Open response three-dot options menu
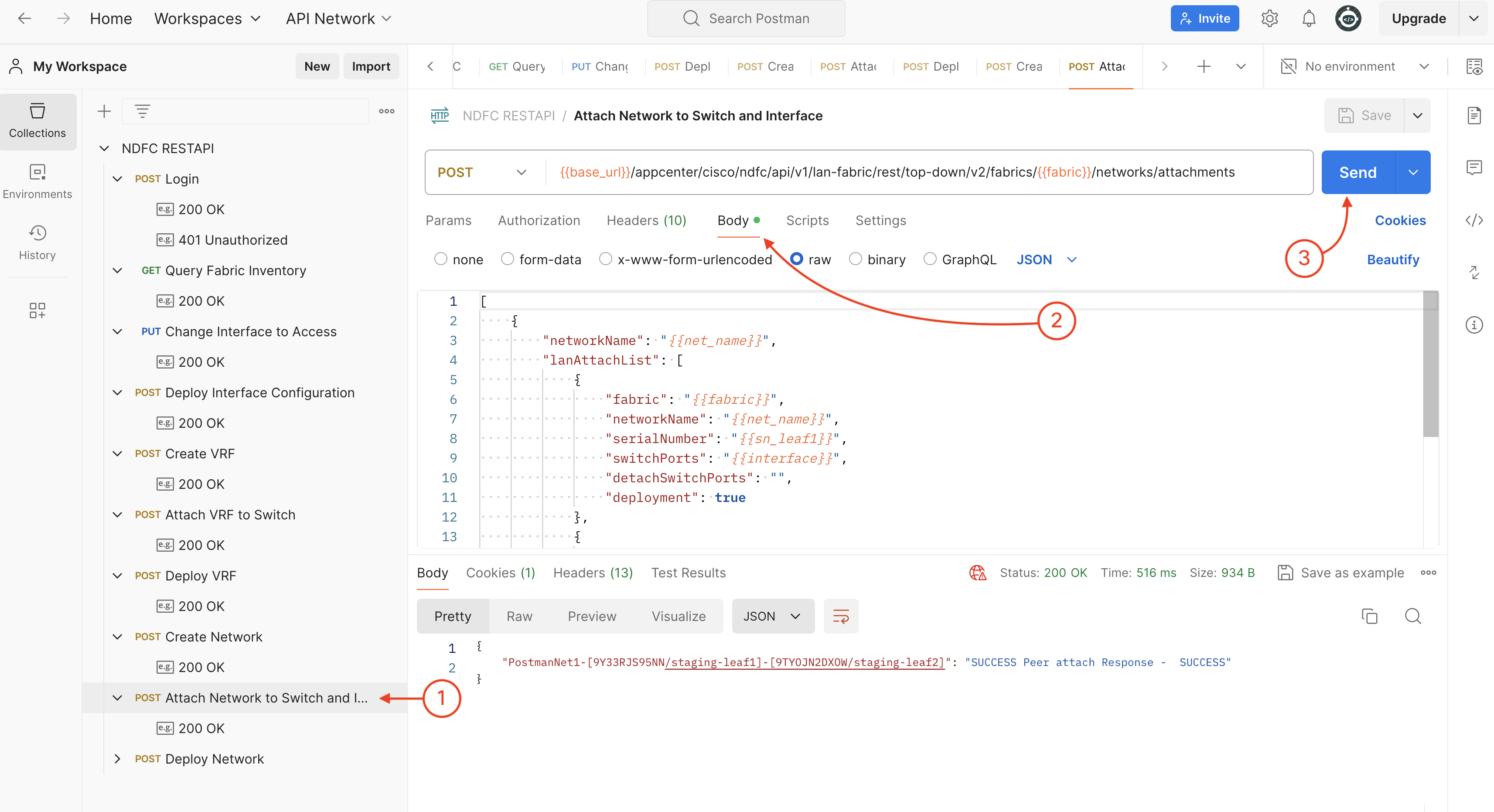 1428,573
